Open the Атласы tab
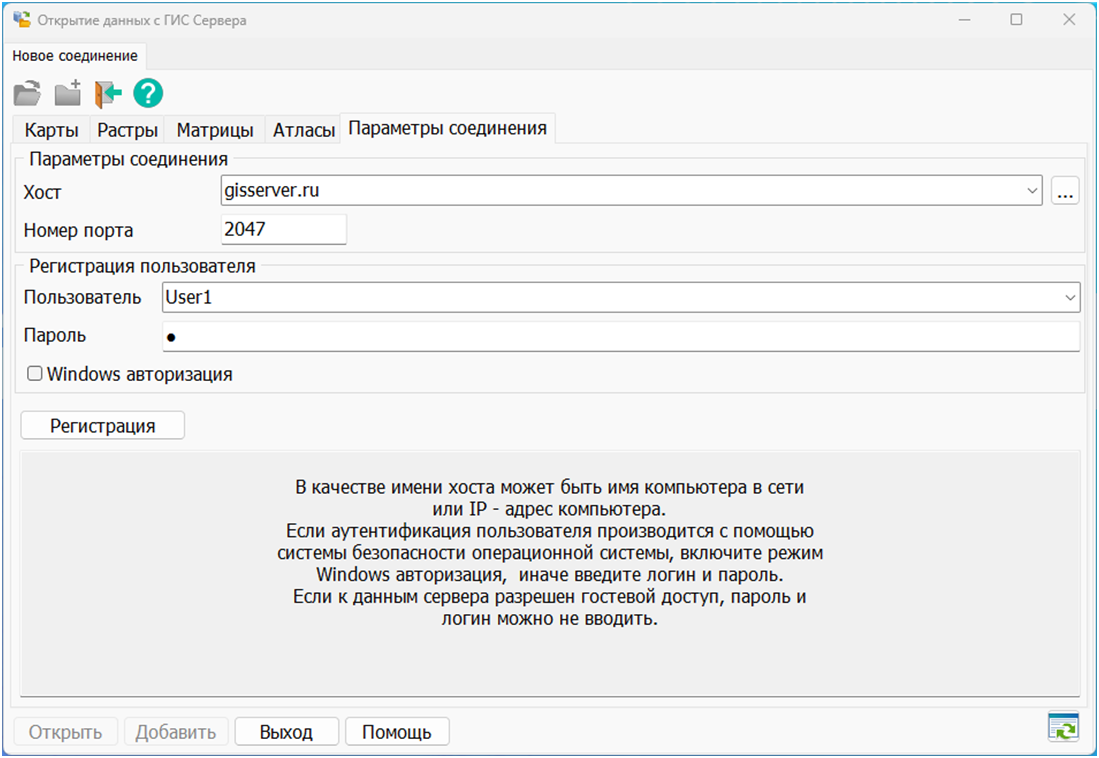The height and width of the screenshot is (758, 1099). [304, 130]
